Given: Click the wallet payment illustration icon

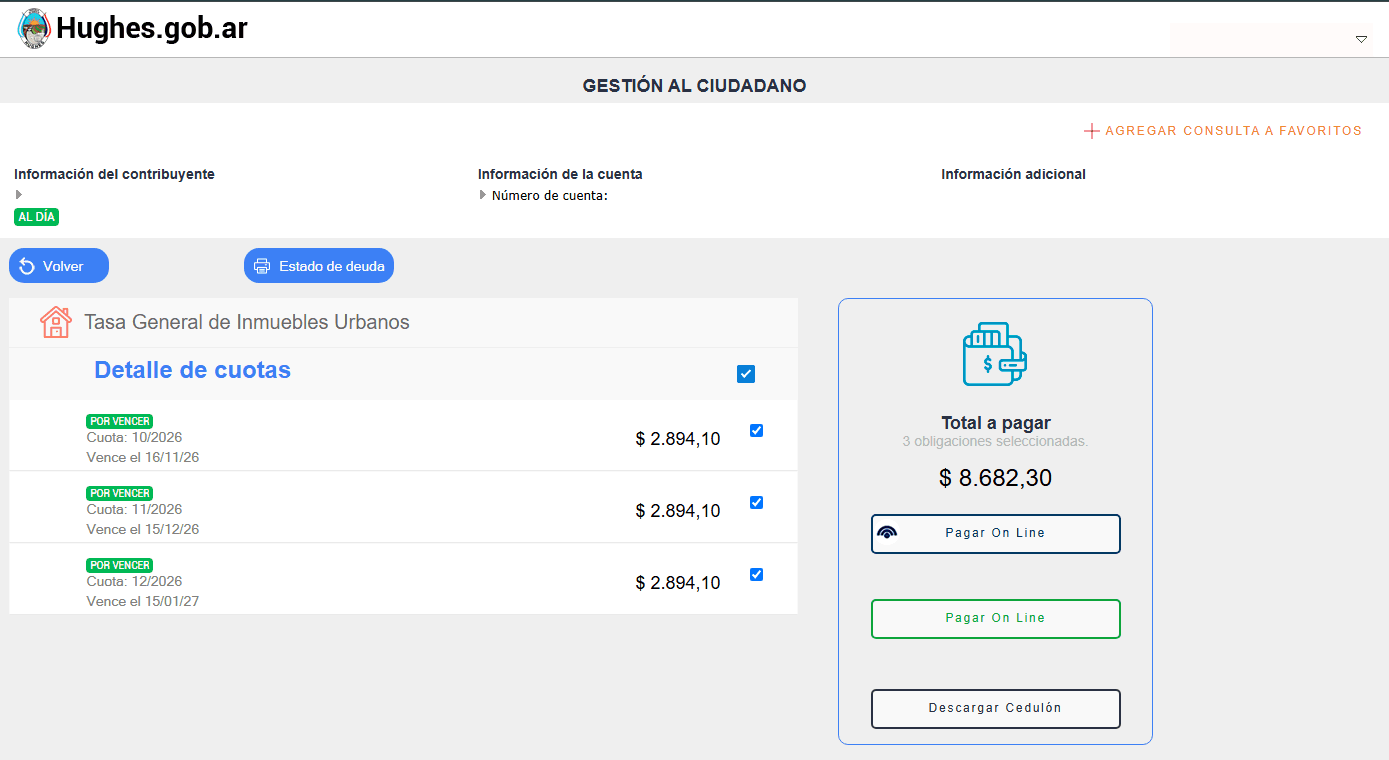Looking at the screenshot, I should (x=995, y=354).
